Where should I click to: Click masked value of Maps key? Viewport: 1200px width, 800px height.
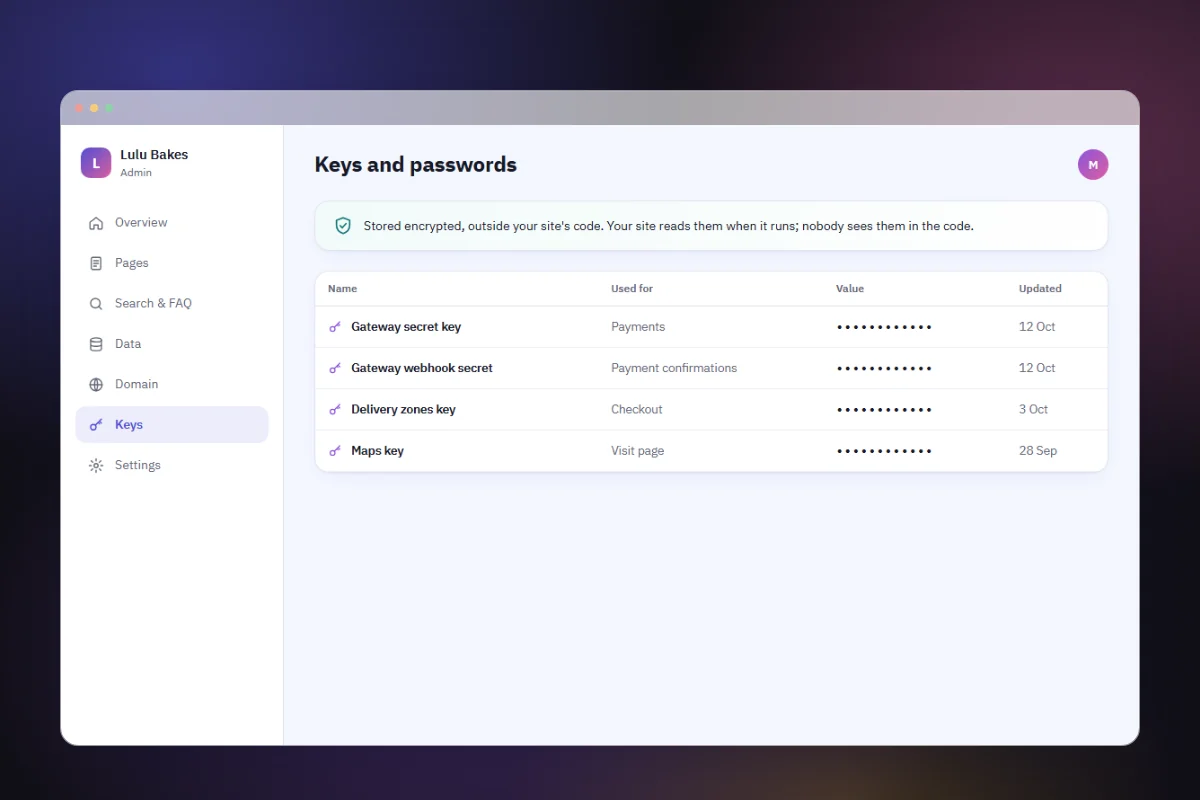tap(884, 451)
